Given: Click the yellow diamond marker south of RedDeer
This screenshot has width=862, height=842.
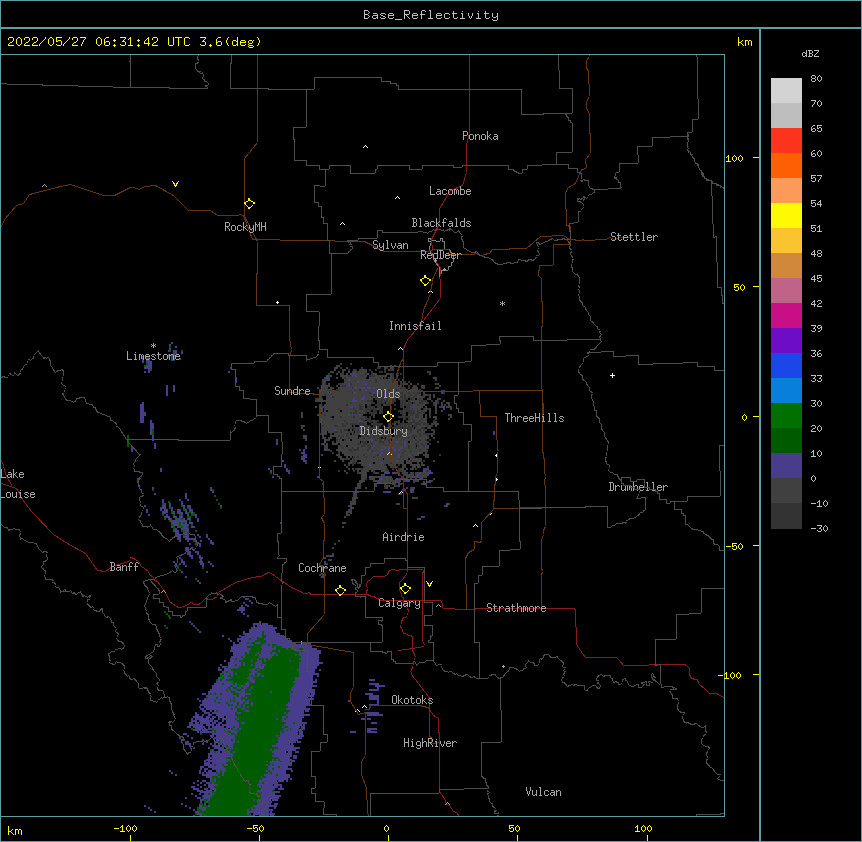Looking at the screenshot, I should pyautogui.click(x=425, y=281).
